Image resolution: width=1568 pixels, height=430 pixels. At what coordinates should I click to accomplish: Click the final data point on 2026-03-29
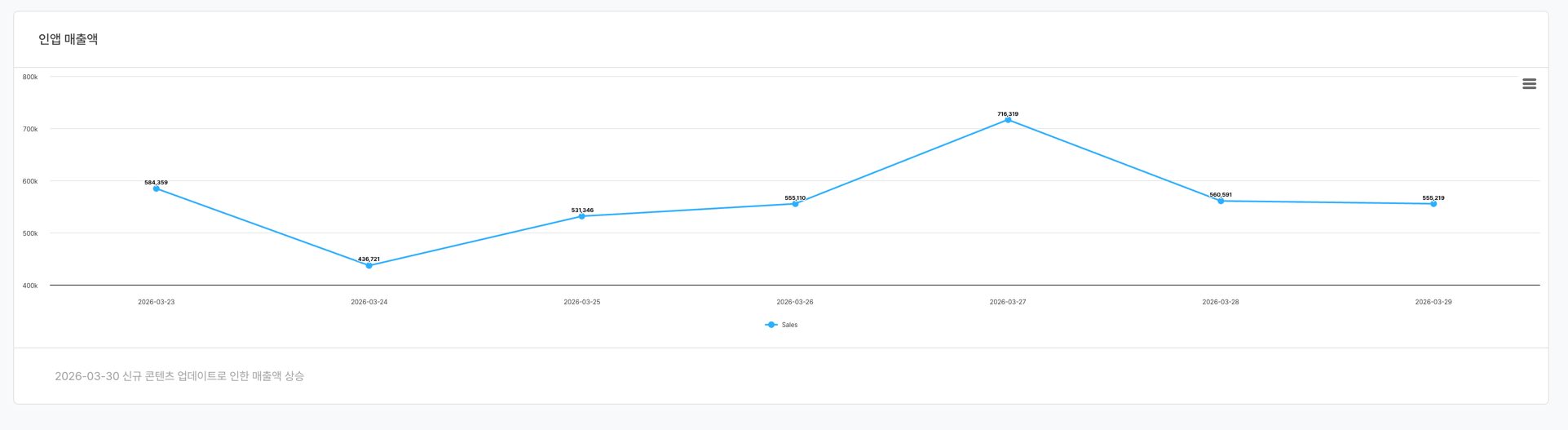[x=1433, y=204]
